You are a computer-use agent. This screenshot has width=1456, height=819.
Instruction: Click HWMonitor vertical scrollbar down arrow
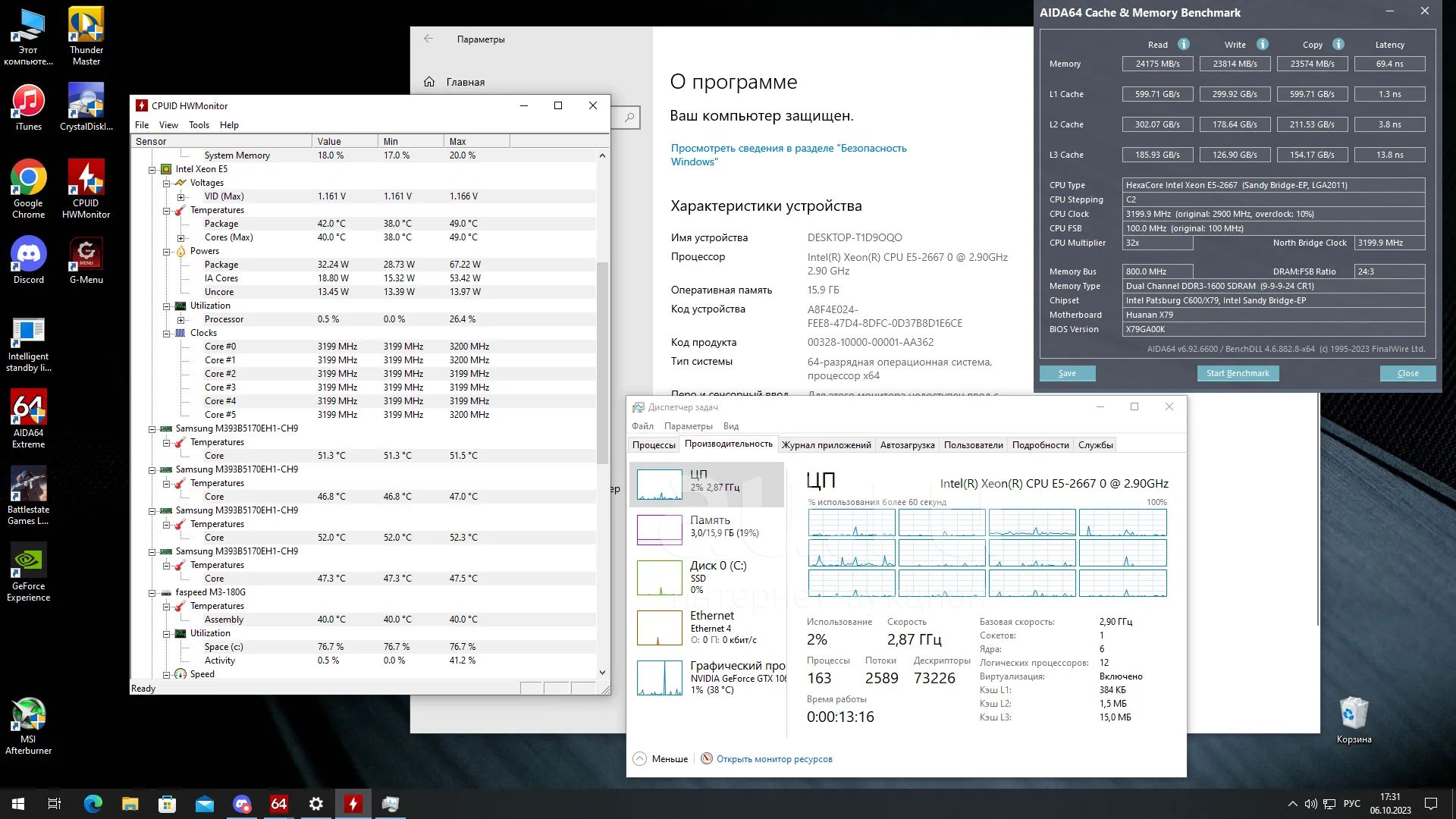[x=602, y=672]
